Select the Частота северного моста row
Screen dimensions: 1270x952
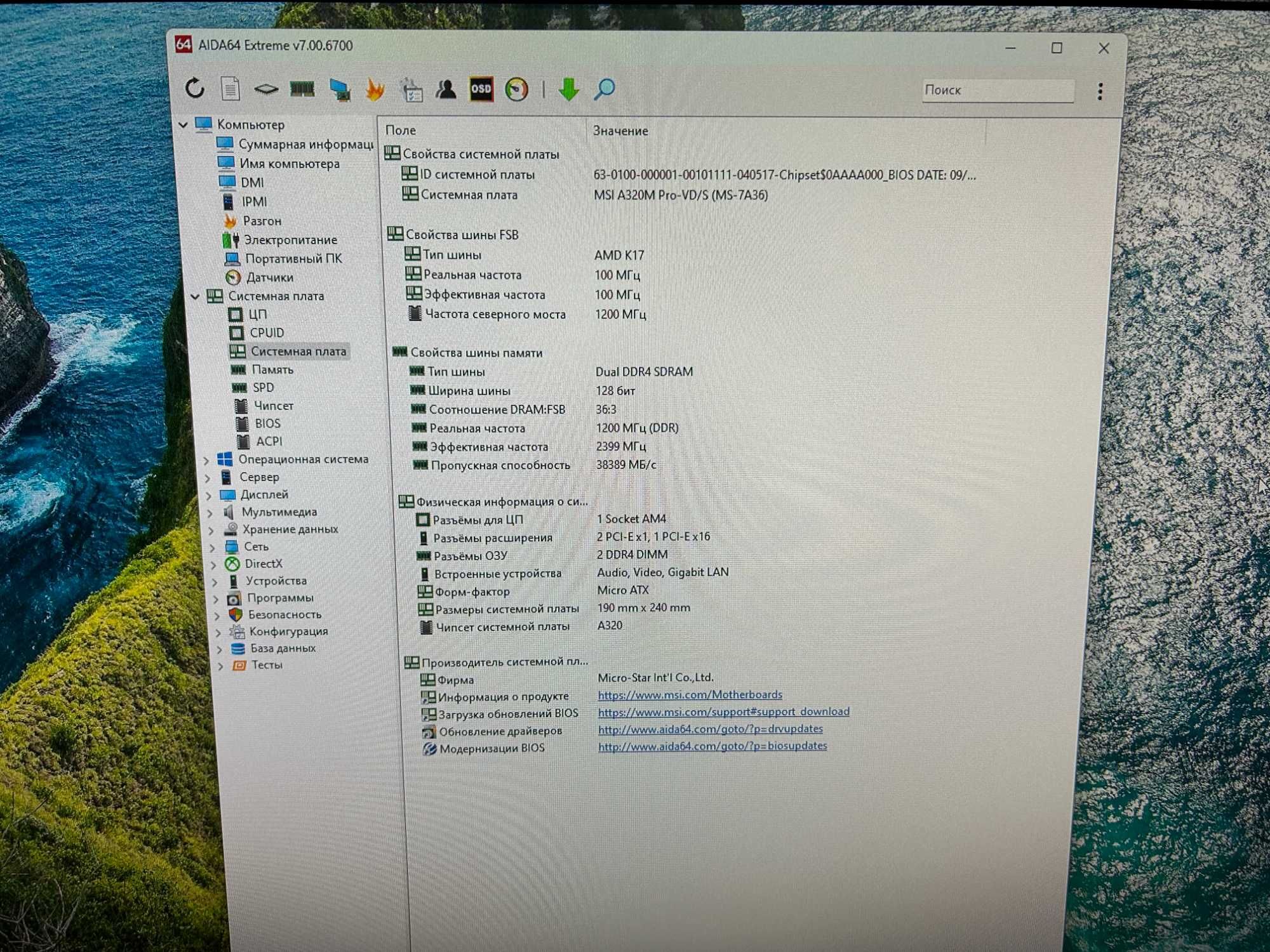point(527,314)
